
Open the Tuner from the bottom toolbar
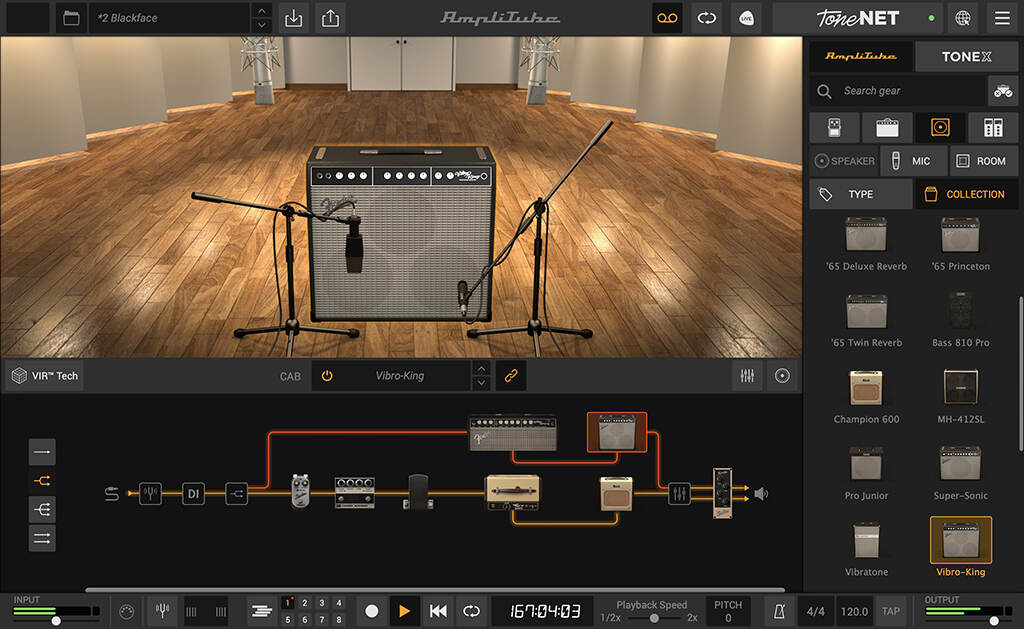point(162,610)
